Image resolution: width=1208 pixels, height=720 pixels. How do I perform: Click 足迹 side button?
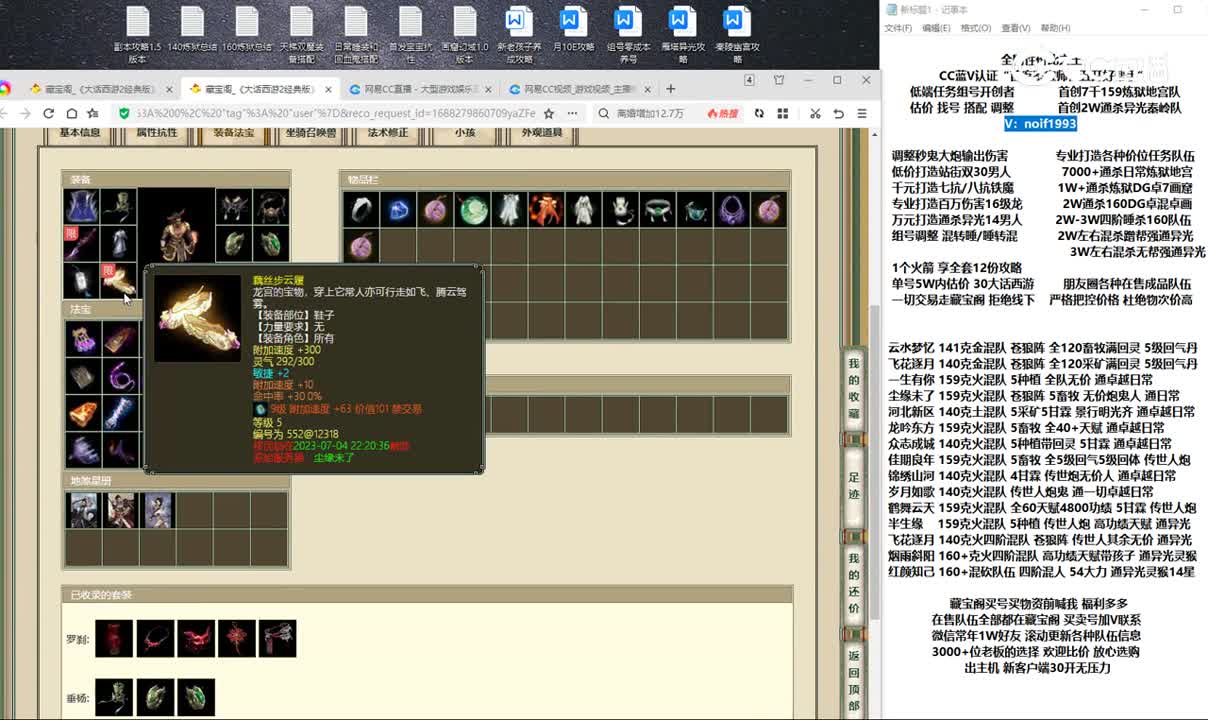pos(854,488)
